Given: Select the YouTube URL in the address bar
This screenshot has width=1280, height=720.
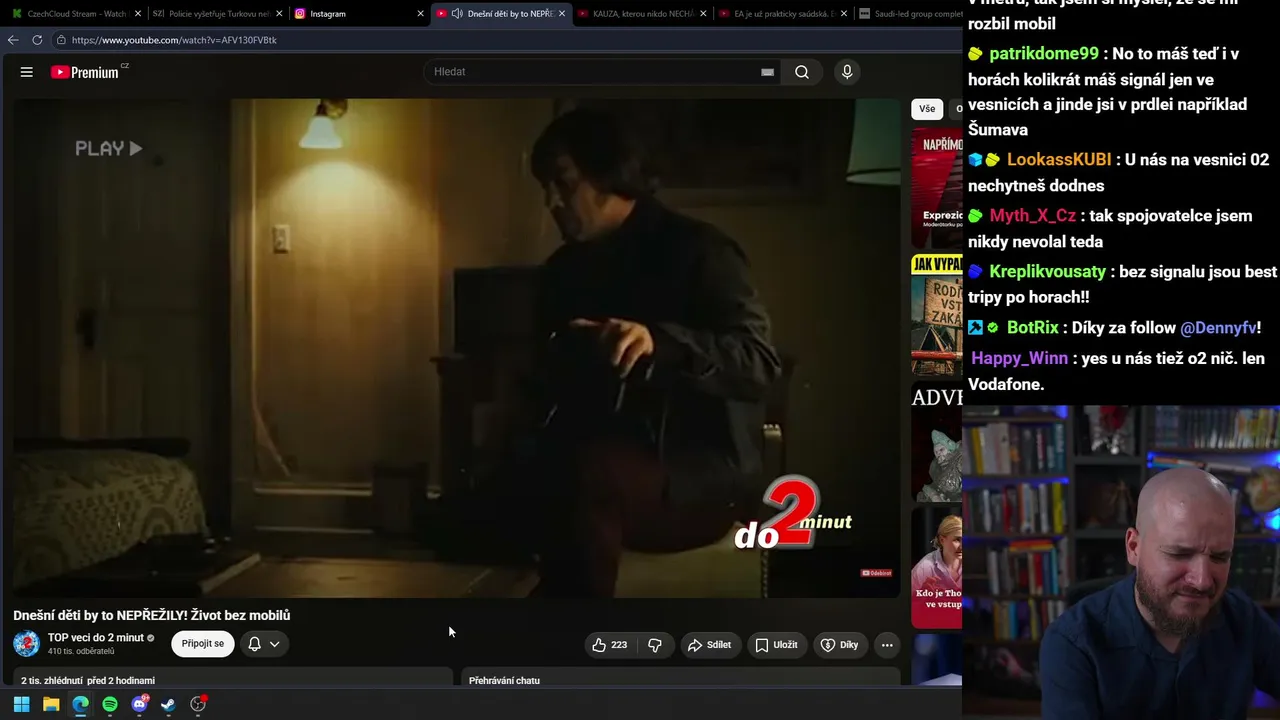Looking at the screenshot, I should (x=174, y=40).
